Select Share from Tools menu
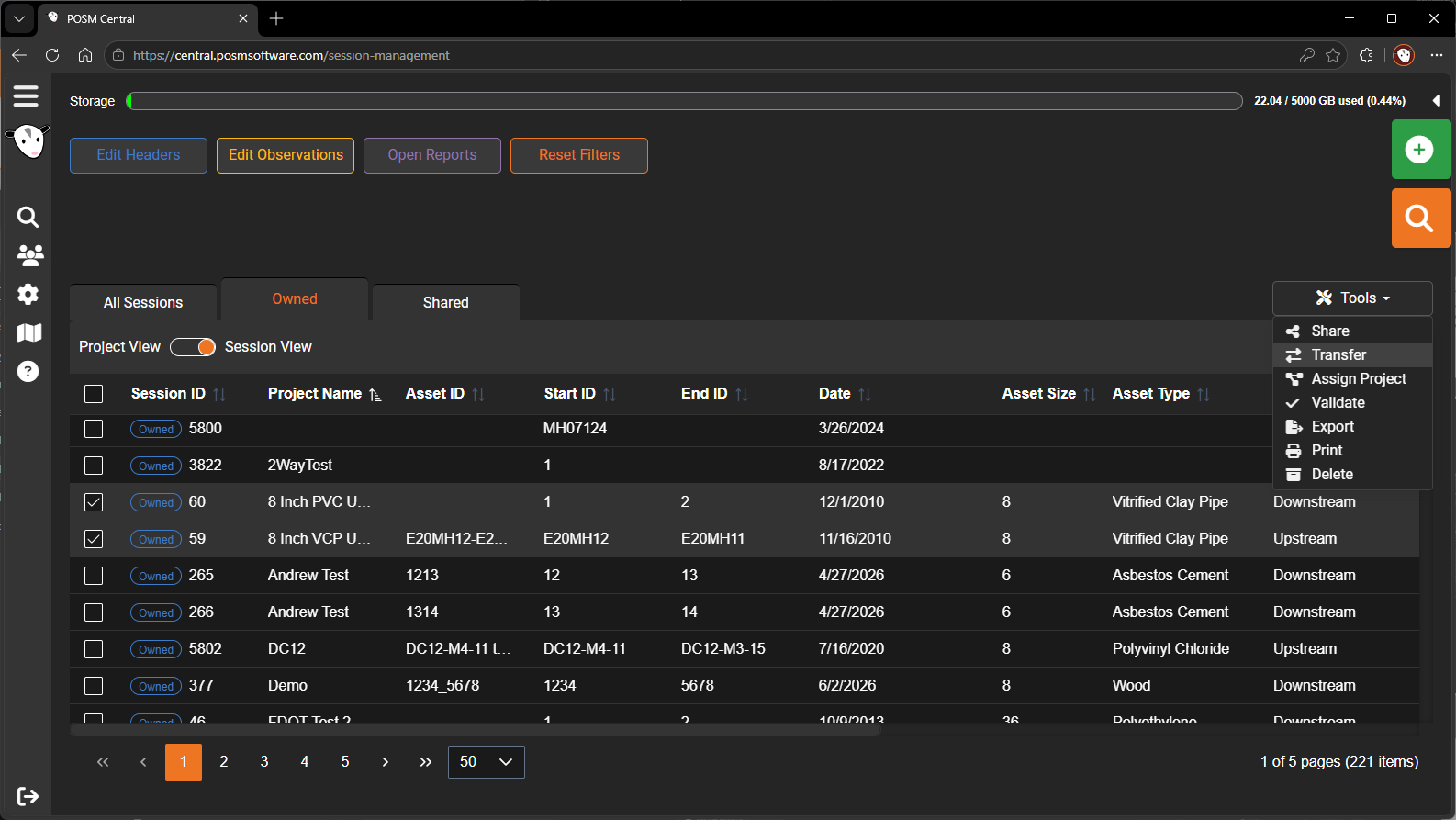Viewport: 1456px width, 820px height. [1352, 331]
